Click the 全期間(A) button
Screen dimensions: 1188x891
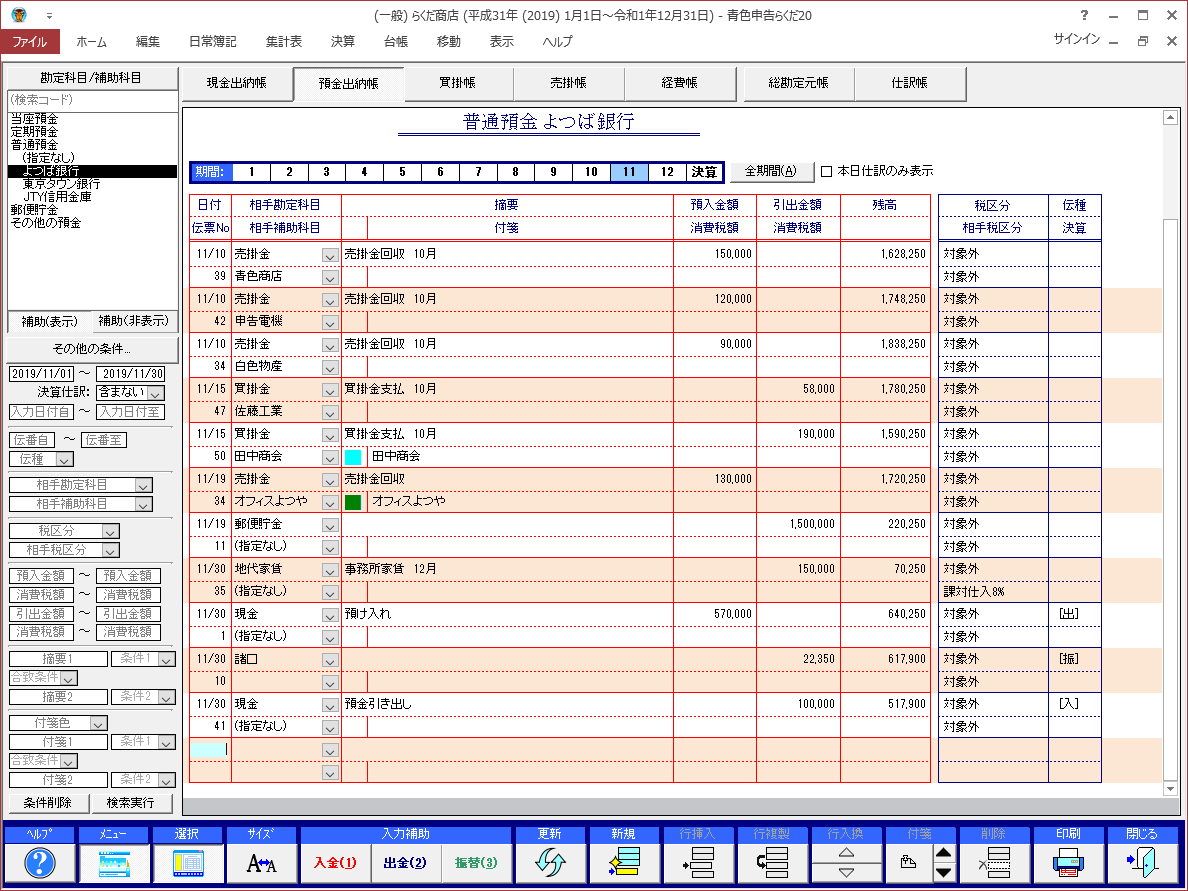click(771, 172)
